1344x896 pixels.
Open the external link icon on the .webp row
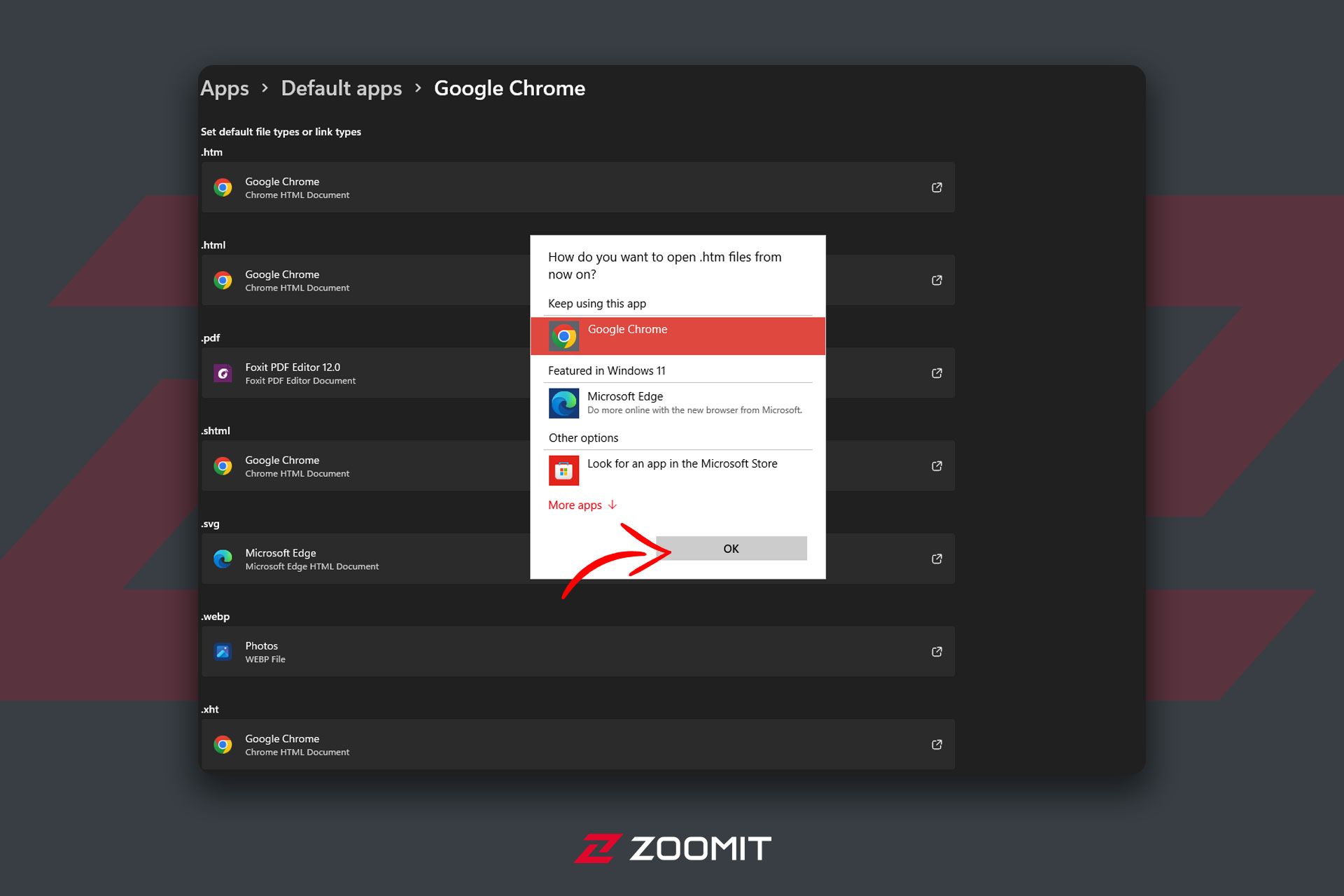(937, 652)
